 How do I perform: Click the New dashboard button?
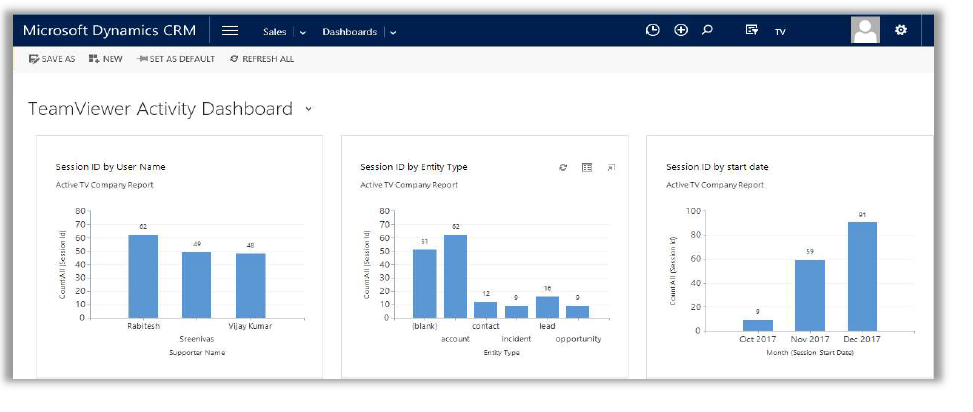106,59
